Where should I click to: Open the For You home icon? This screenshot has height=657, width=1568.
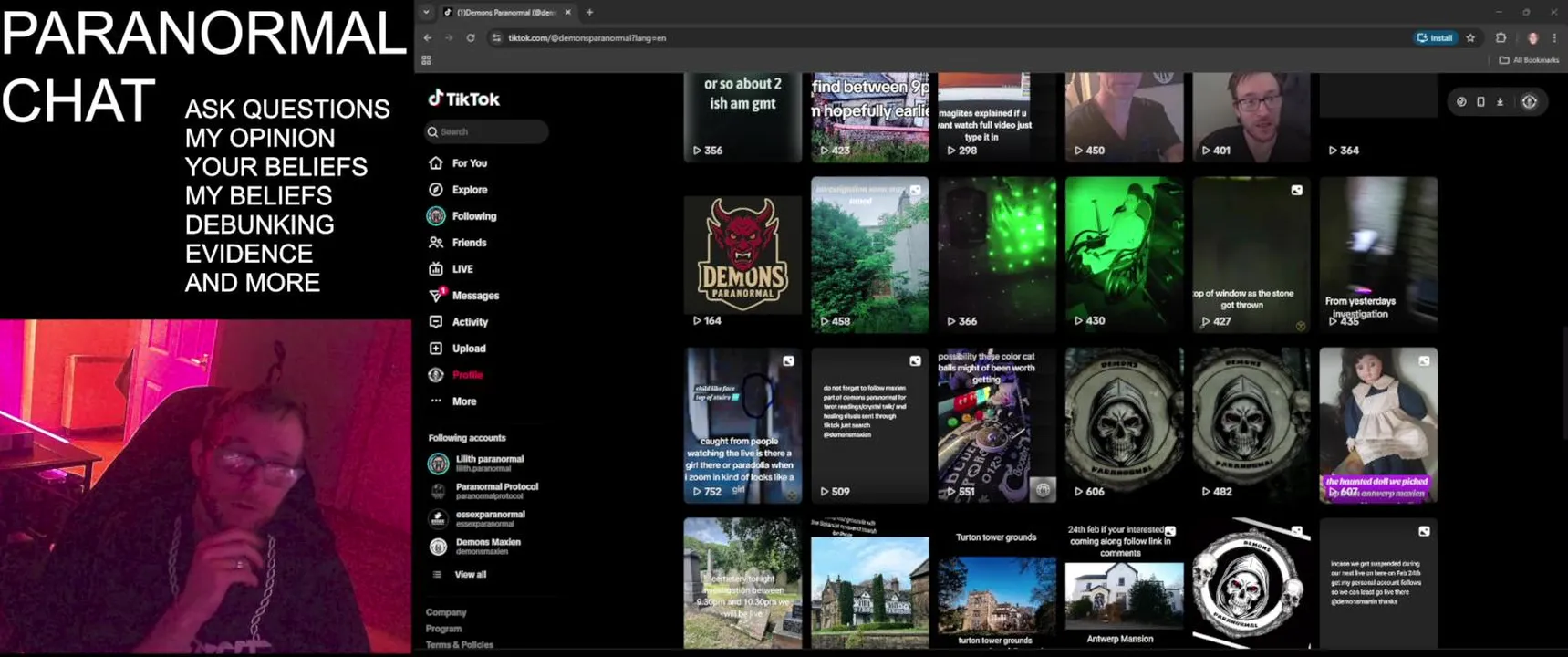(436, 162)
